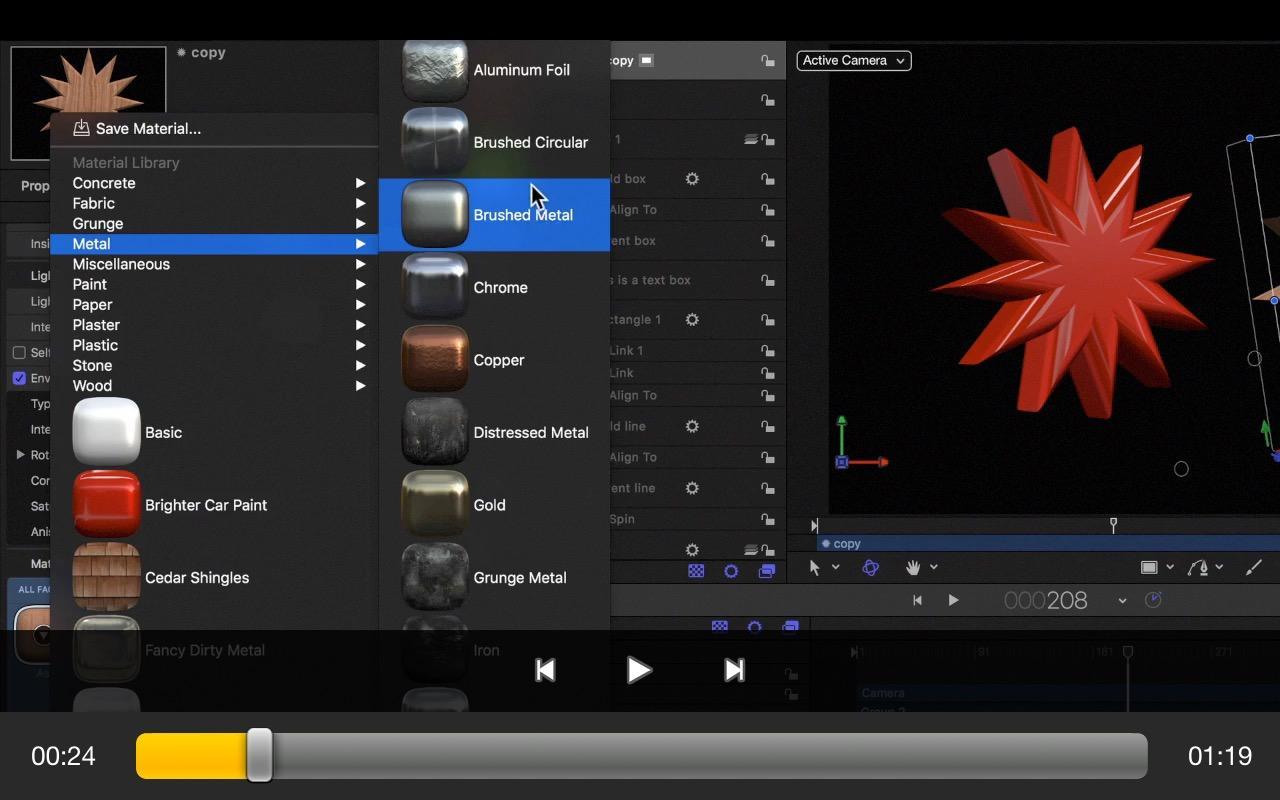
Task: Play the tutorial video
Action: coord(639,670)
